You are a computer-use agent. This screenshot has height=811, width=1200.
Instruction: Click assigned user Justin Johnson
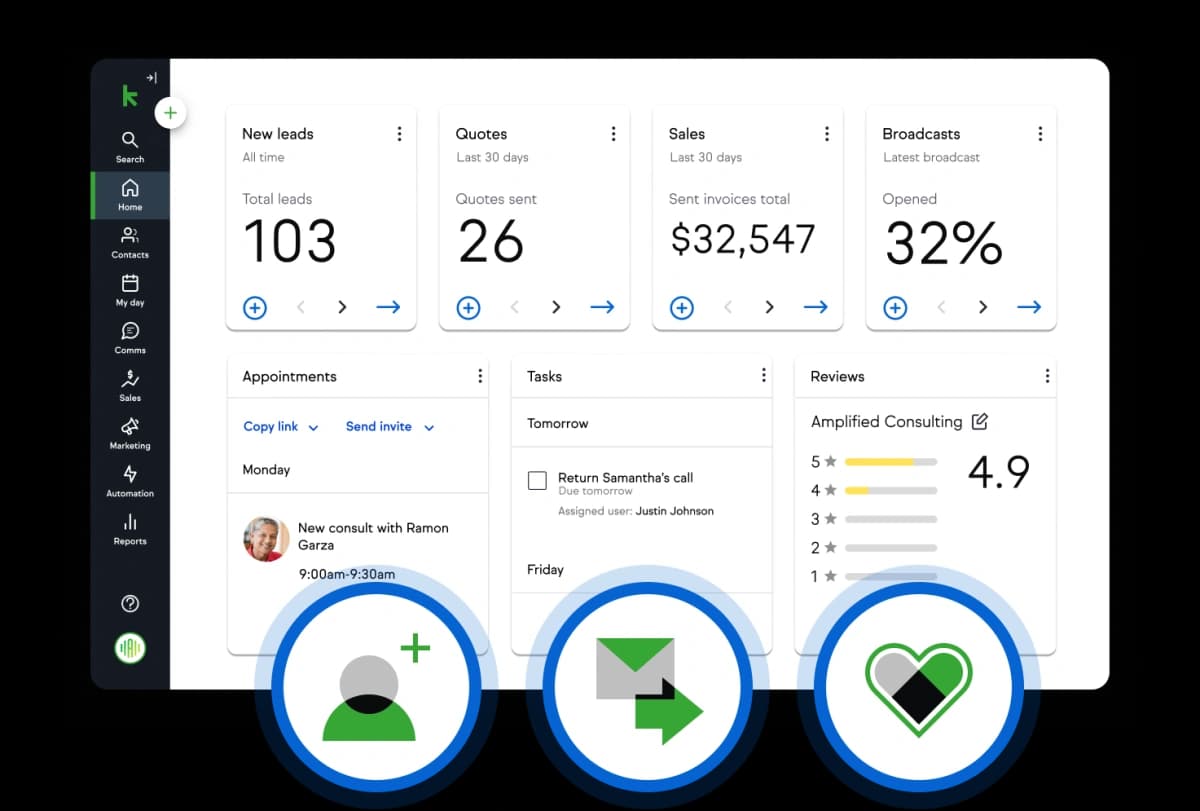click(x=675, y=511)
